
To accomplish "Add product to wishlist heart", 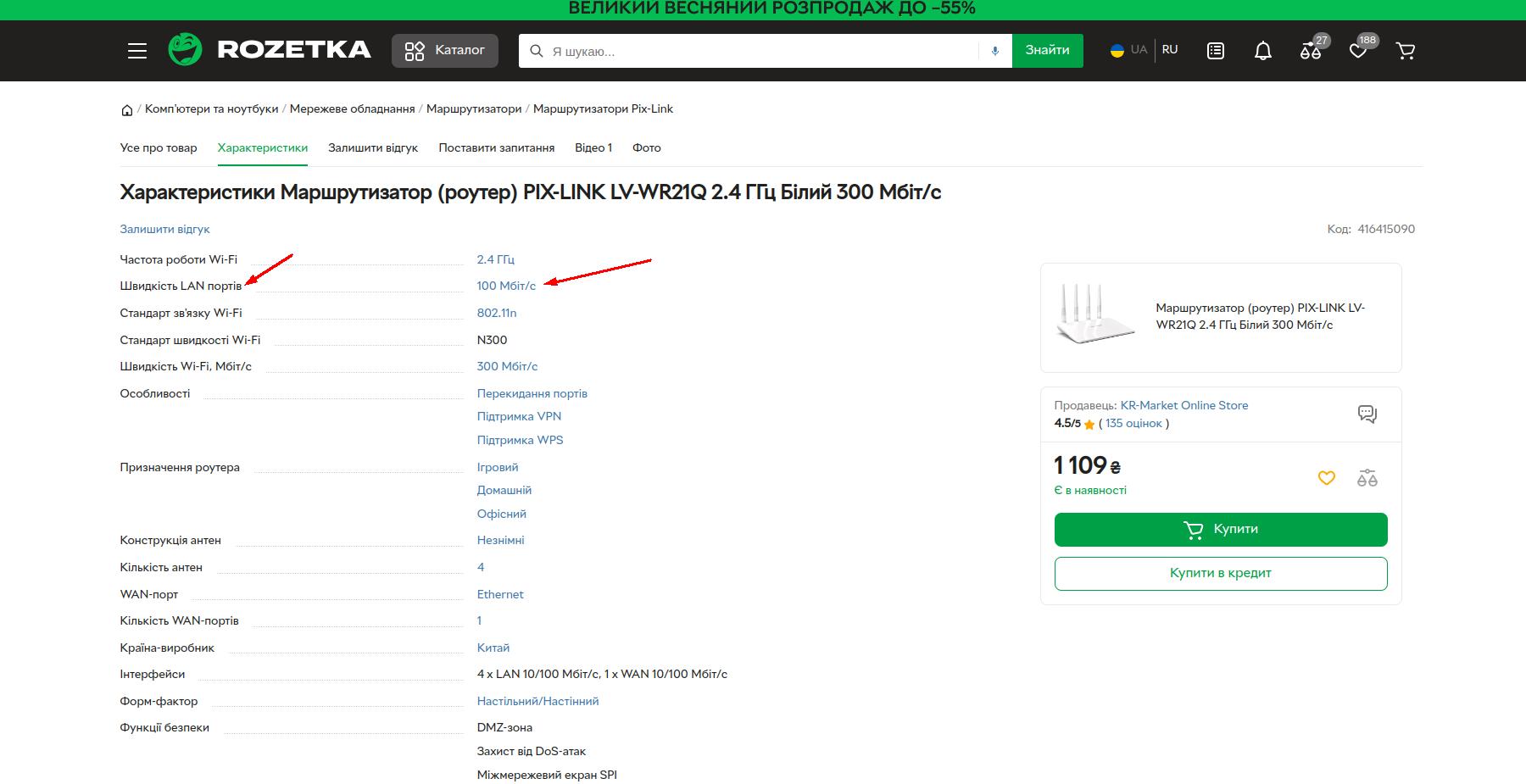I will tap(1327, 478).
